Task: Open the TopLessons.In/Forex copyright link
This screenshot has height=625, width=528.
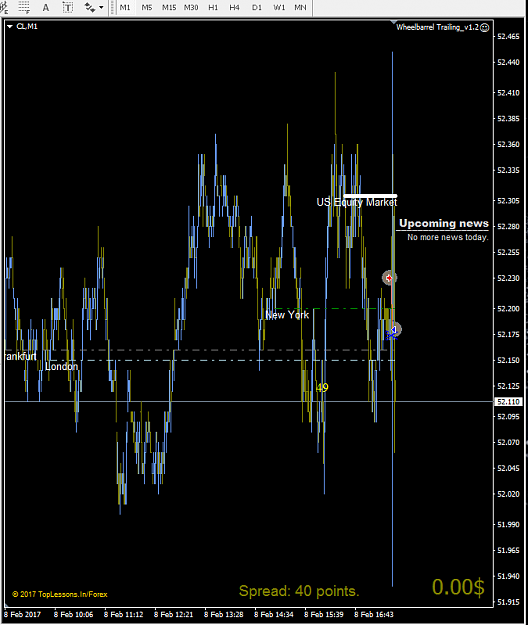Action: tap(60, 594)
